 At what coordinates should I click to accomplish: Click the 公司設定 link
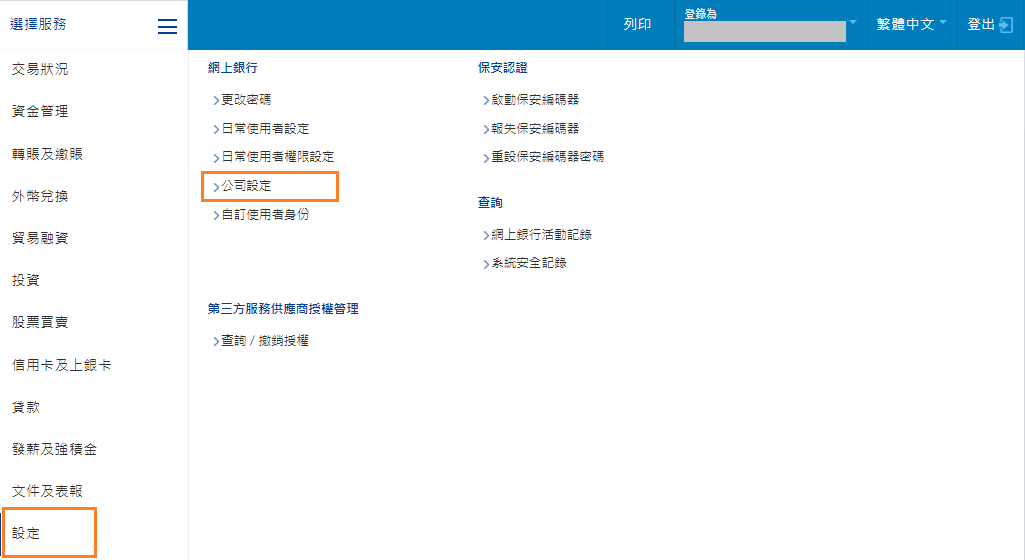(x=246, y=186)
